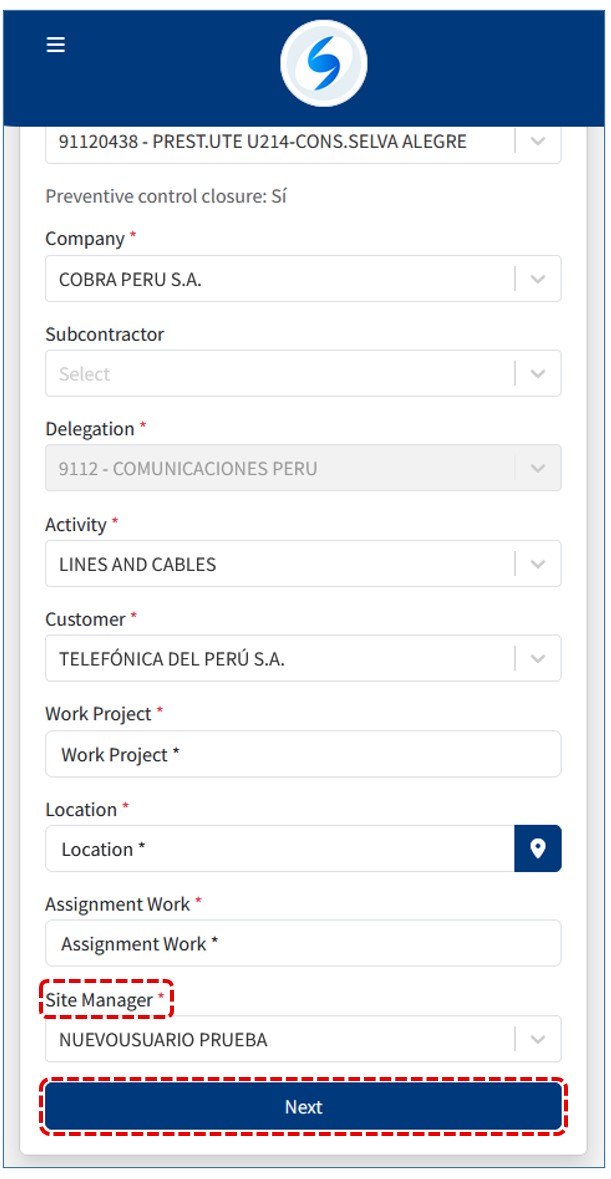Open the hamburger menu
Viewport: 611px width, 1179px height.
(56, 45)
